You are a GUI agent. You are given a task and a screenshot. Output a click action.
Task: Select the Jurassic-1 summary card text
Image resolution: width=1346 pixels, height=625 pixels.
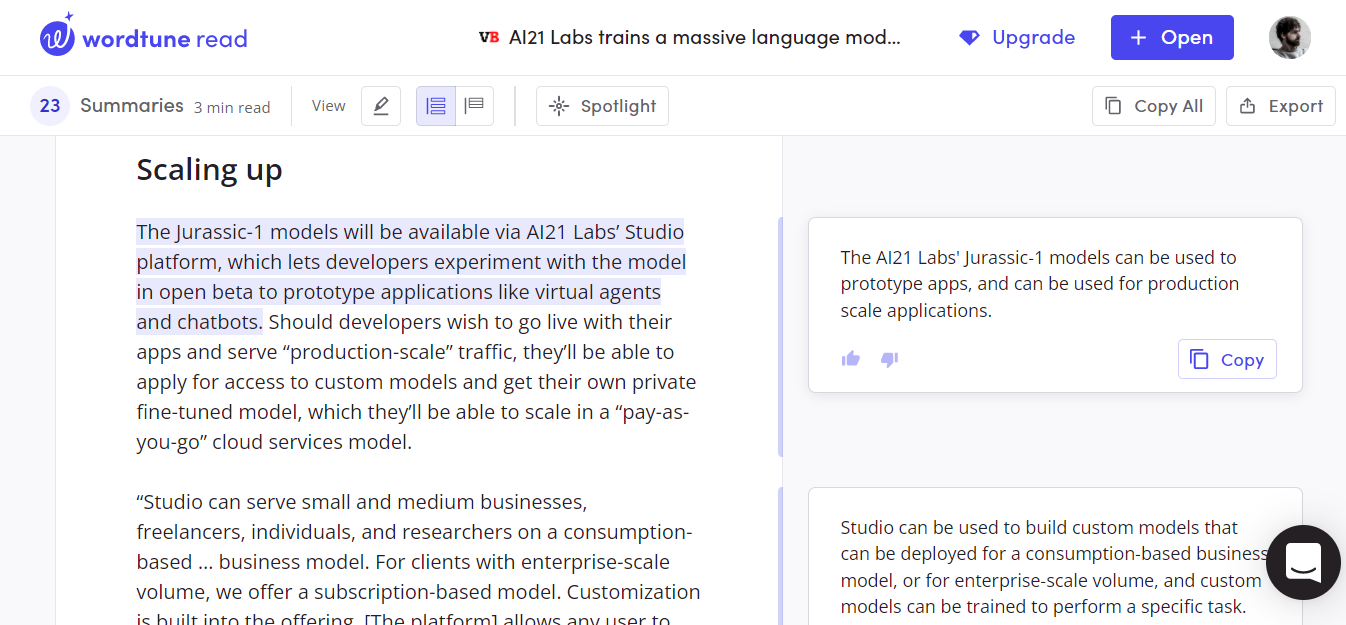(x=1040, y=284)
